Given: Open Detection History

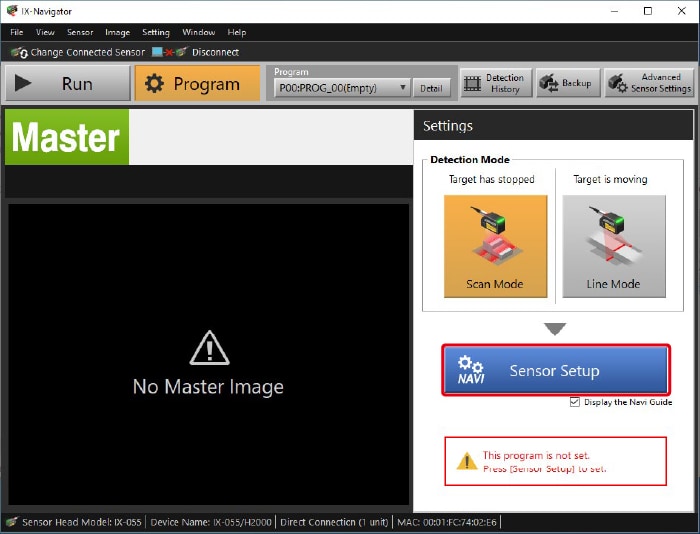Looking at the screenshot, I should coord(496,83).
